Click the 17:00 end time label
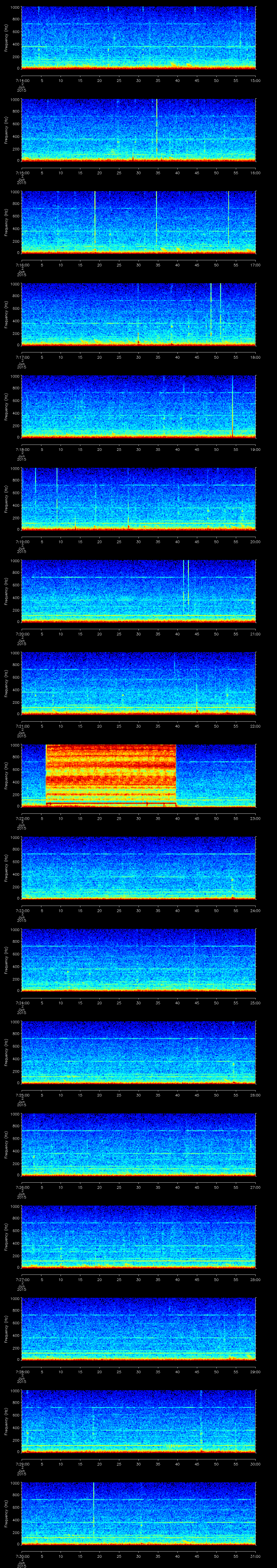This screenshot has height=1568, width=277. tap(255, 265)
